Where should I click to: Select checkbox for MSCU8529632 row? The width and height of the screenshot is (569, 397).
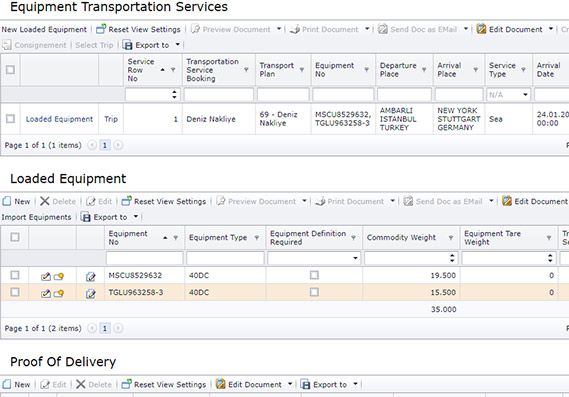click(x=15, y=275)
